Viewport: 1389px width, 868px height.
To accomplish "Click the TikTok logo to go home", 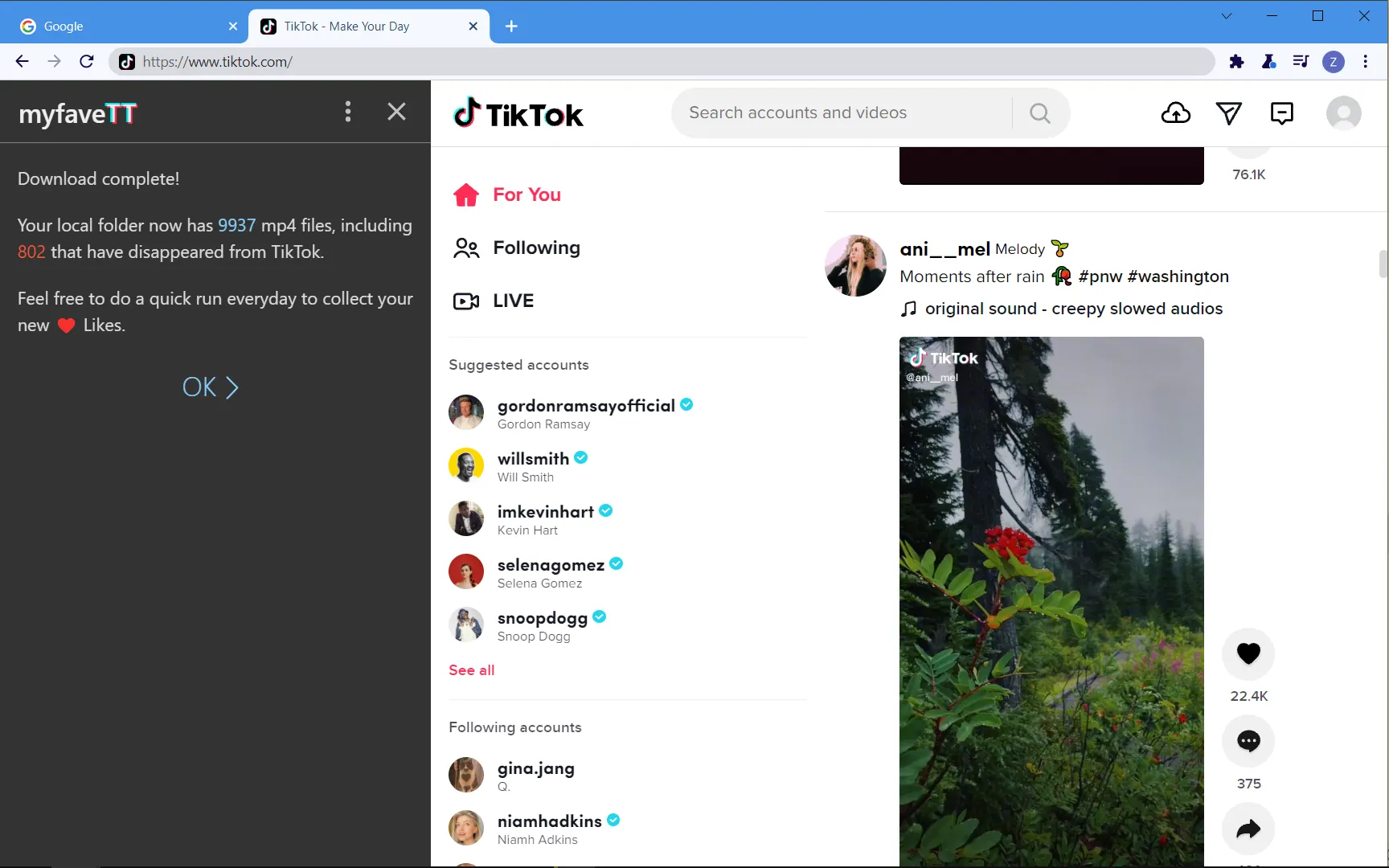I will [518, 113].
